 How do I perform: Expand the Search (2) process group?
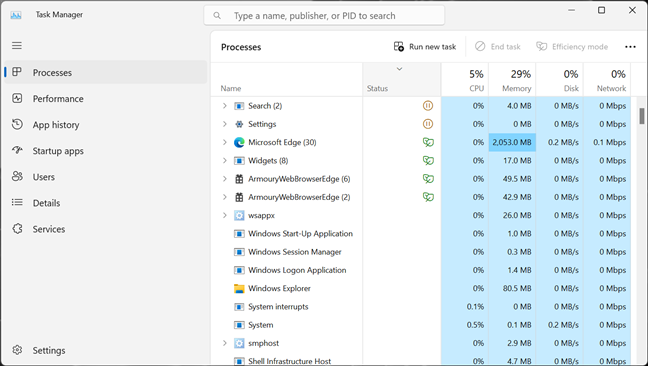coord(224,106)
